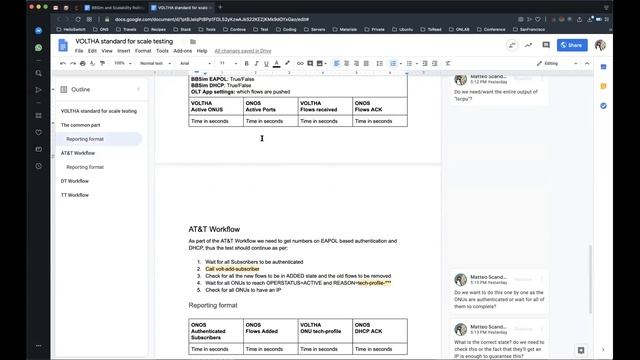
Task: Undo the last edit
Action: (x=62, y=63)
